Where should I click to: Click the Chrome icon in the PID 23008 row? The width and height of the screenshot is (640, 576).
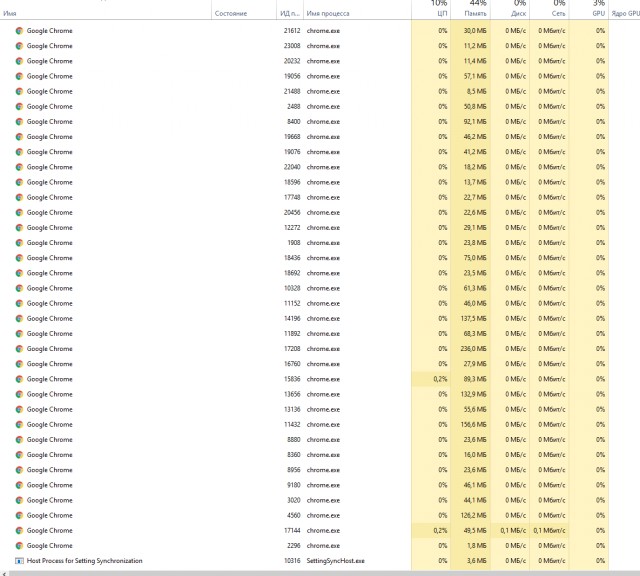pyautogui.click(x=19, y=46)
